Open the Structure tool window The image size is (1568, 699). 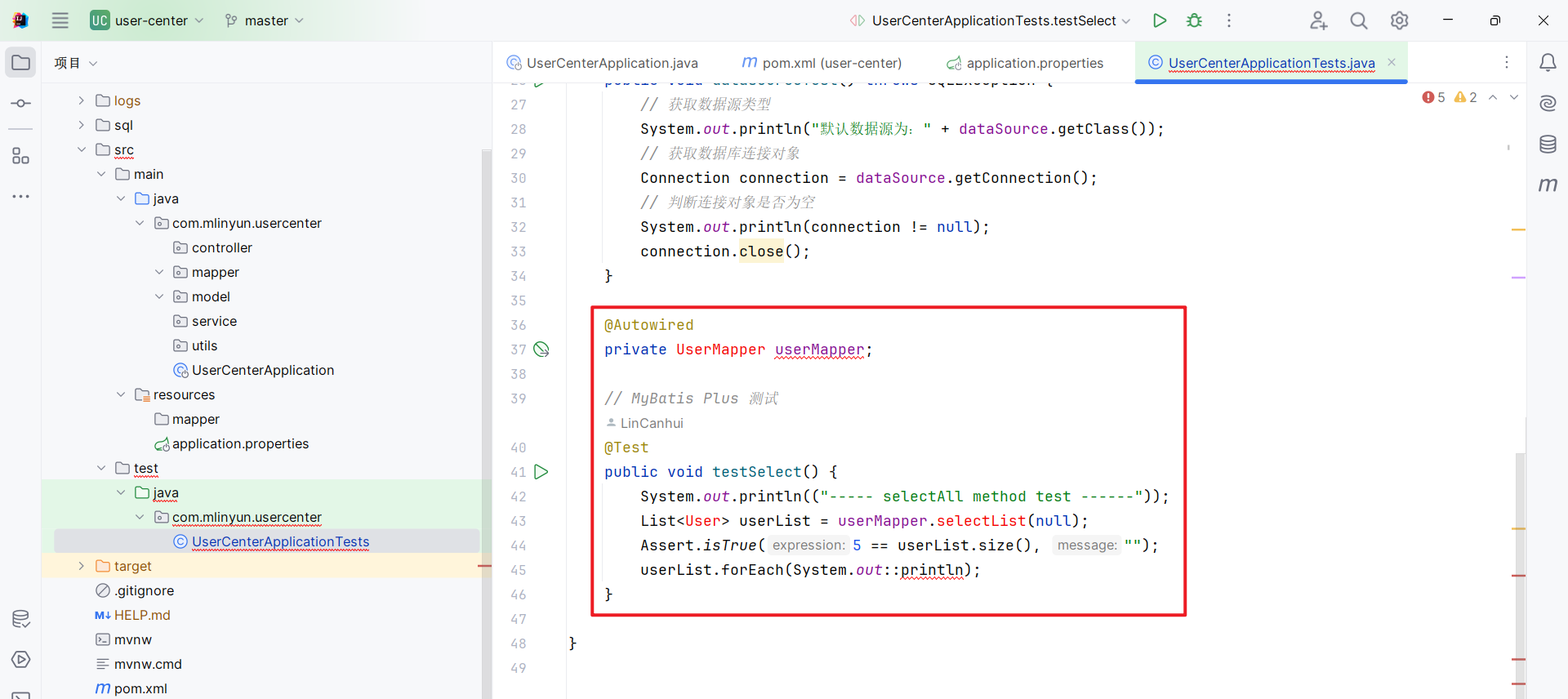pyautogui.click(x=21, y=156)
